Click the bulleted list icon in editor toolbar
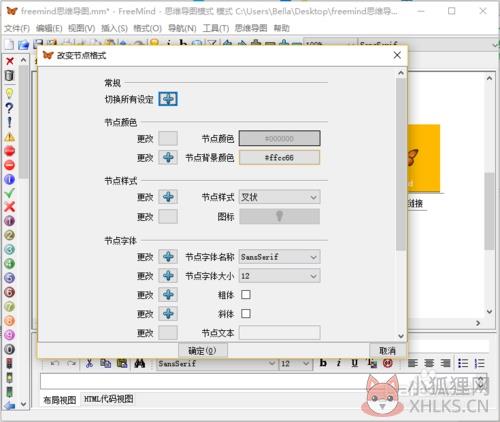 [x=463, y=363]
